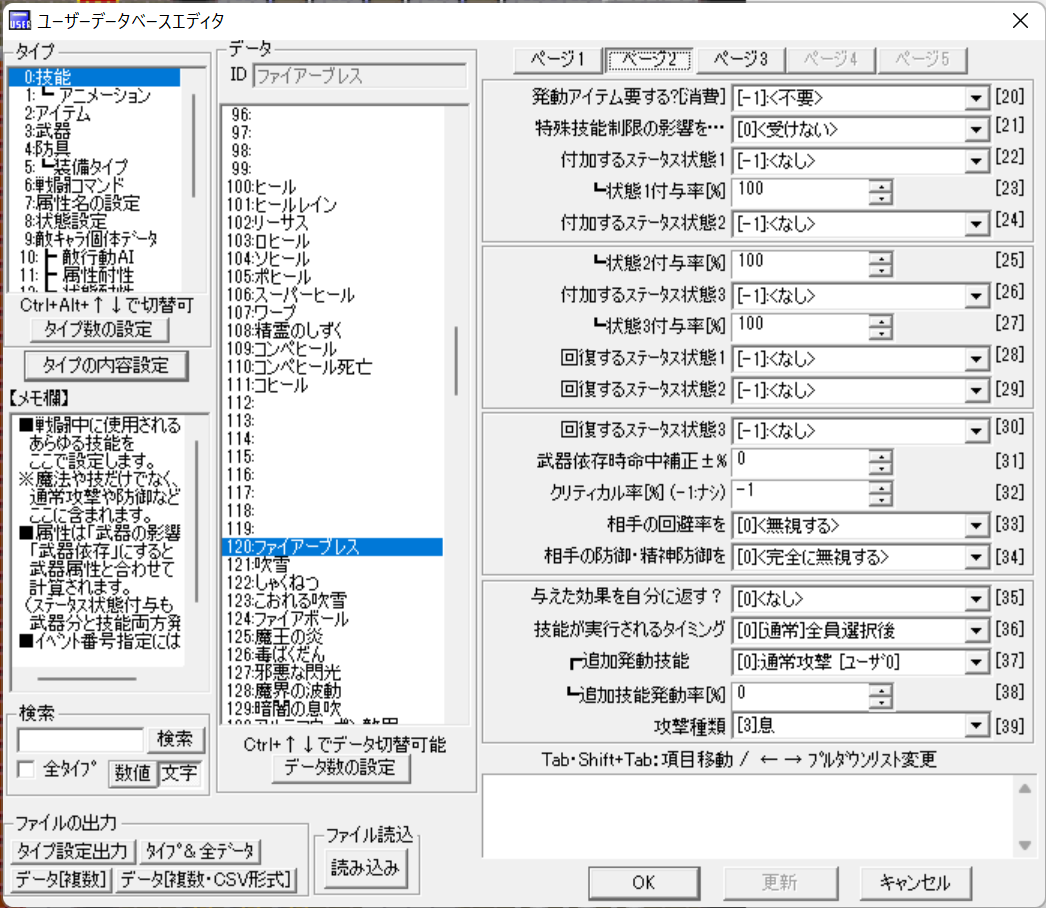Decrease クリティカル率 stepper value
Screen dimensions: 1046x908
[x=881, y=500]
